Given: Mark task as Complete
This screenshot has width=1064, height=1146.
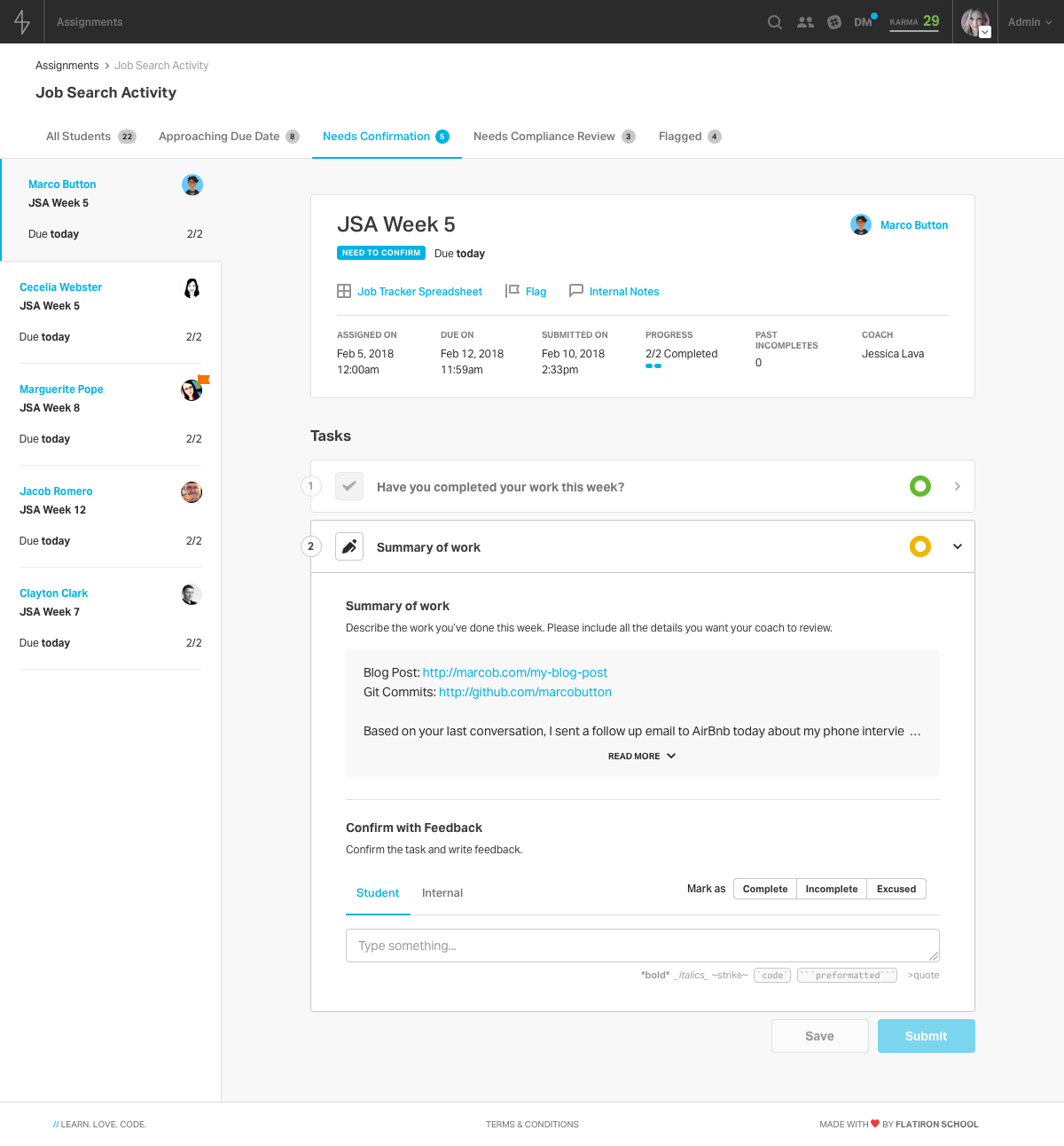Looking at the screenshot, I should pyautogui.click(x=765, y=889).
